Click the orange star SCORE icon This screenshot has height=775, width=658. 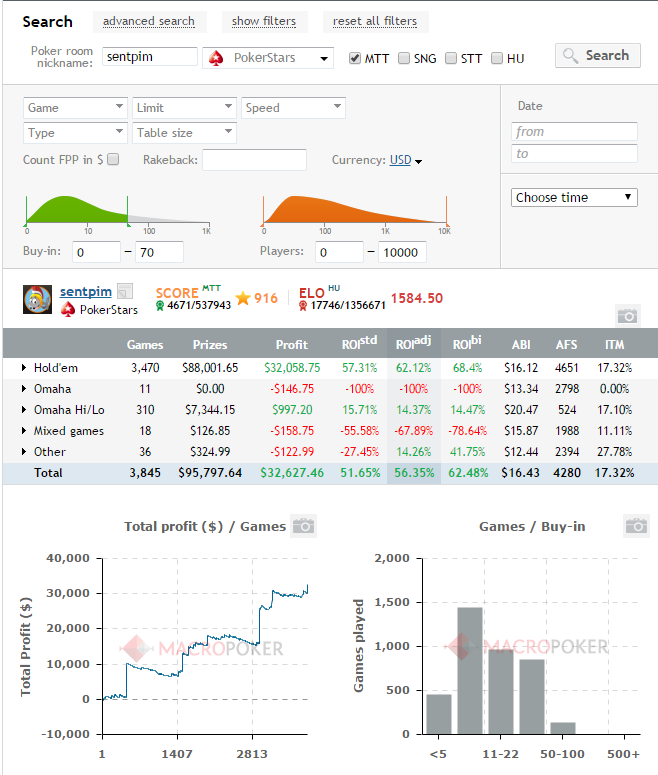coord(243,298)
